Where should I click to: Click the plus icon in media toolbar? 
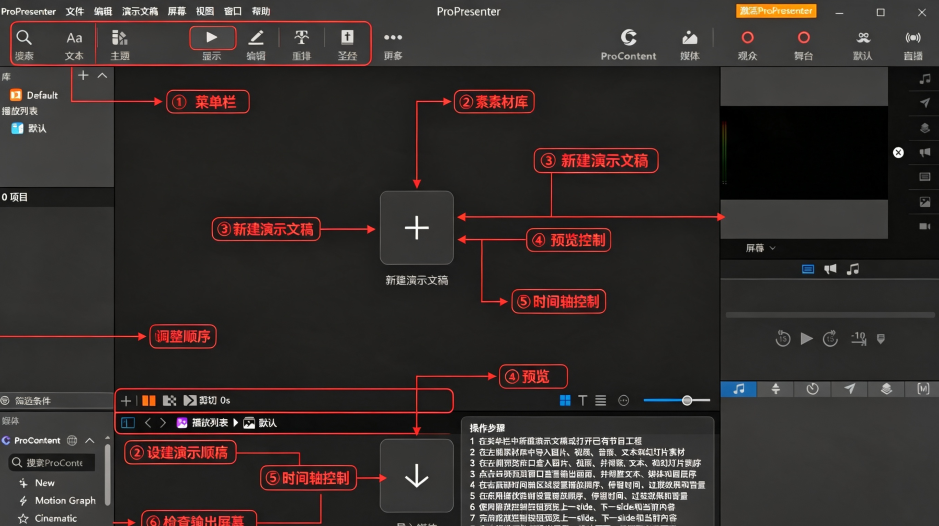[x=126, y=400]
